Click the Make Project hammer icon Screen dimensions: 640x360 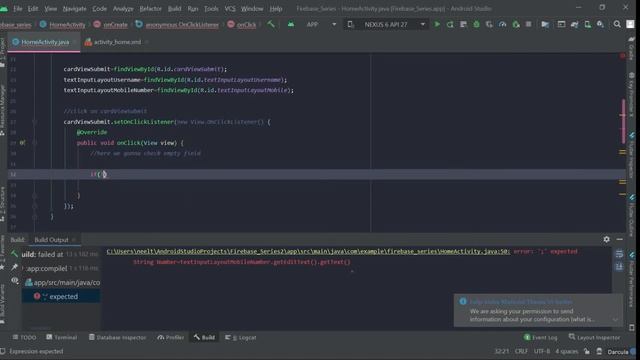coord(271,24)
